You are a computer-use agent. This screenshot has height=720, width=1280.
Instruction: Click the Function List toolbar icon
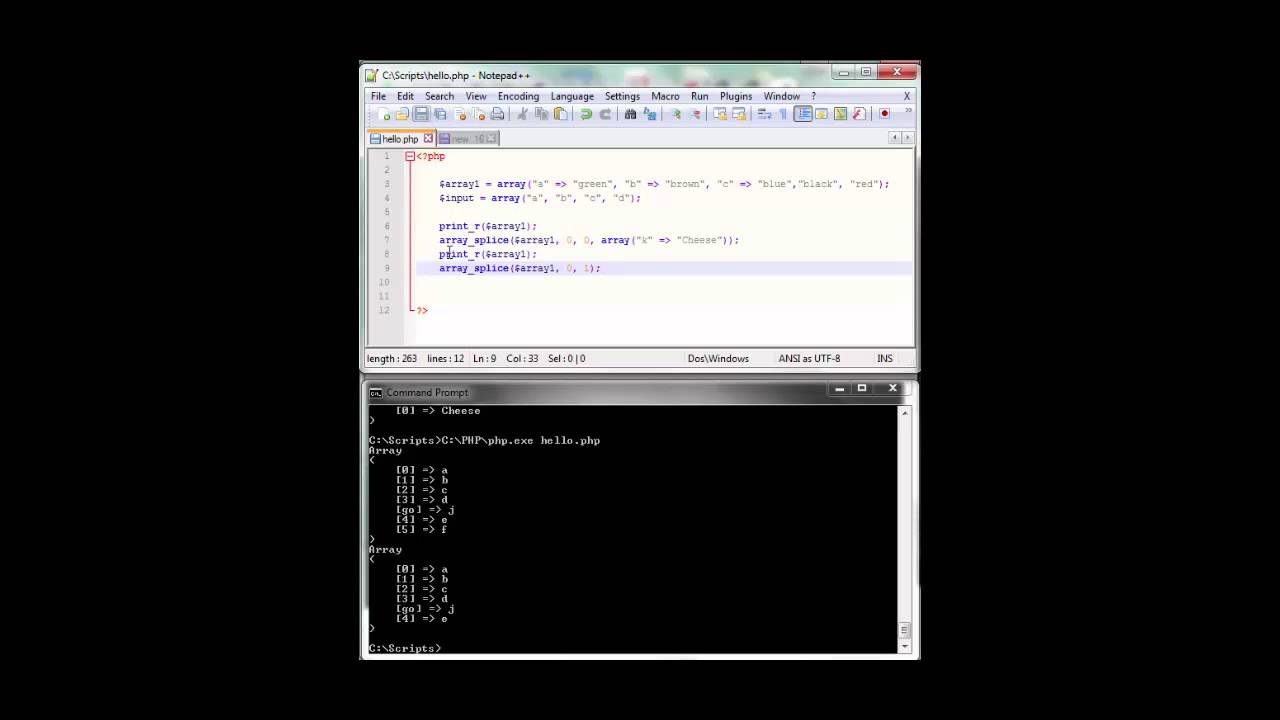tap(858, 114)
